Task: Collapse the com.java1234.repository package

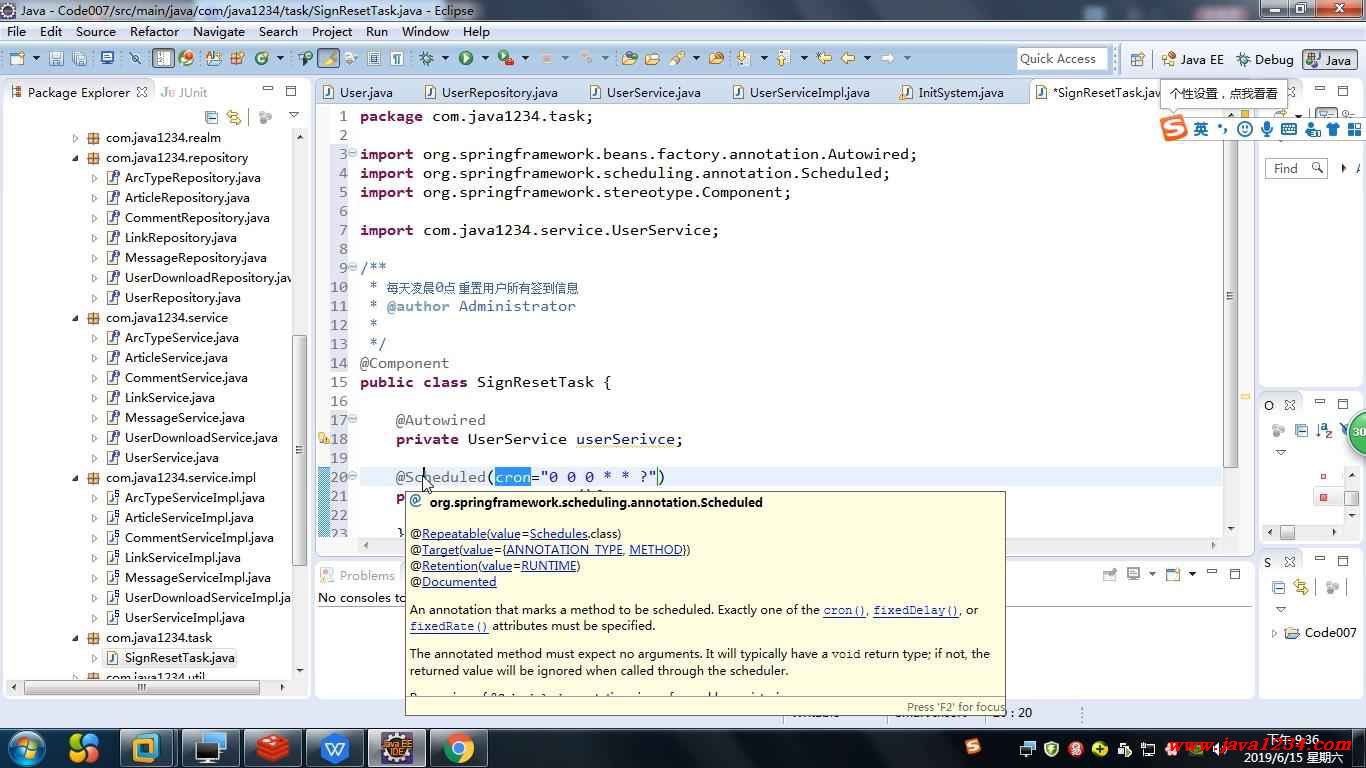Action: coord(76,158)
